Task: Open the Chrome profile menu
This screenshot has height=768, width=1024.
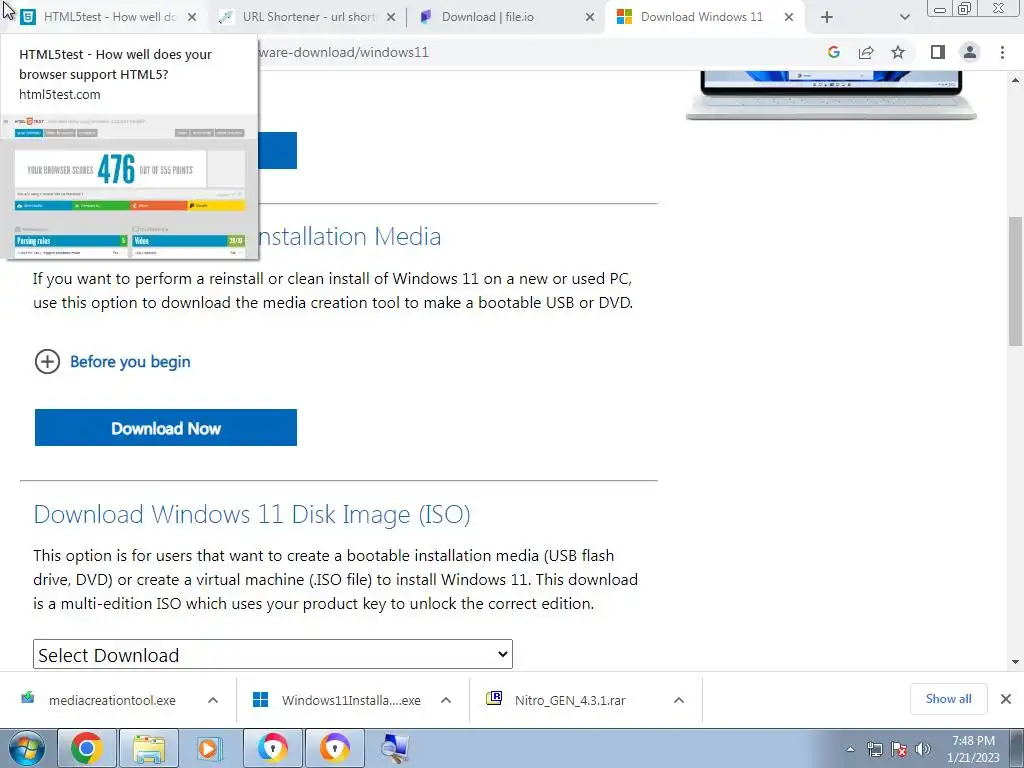Action: point(970,52)
